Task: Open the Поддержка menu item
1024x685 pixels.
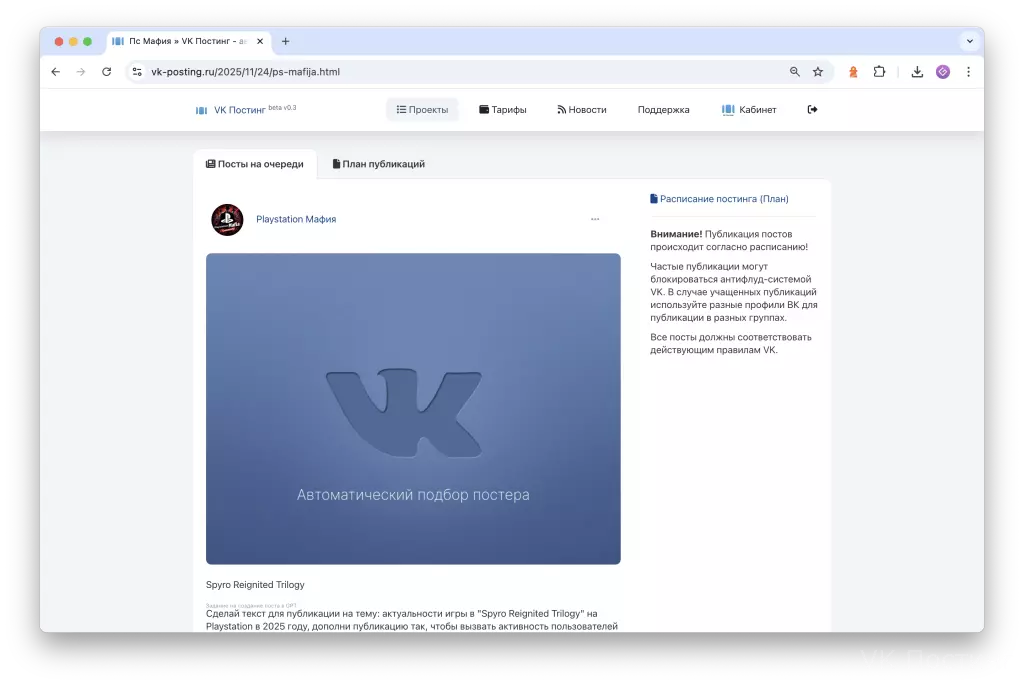Action: click(x=664, y=110)
